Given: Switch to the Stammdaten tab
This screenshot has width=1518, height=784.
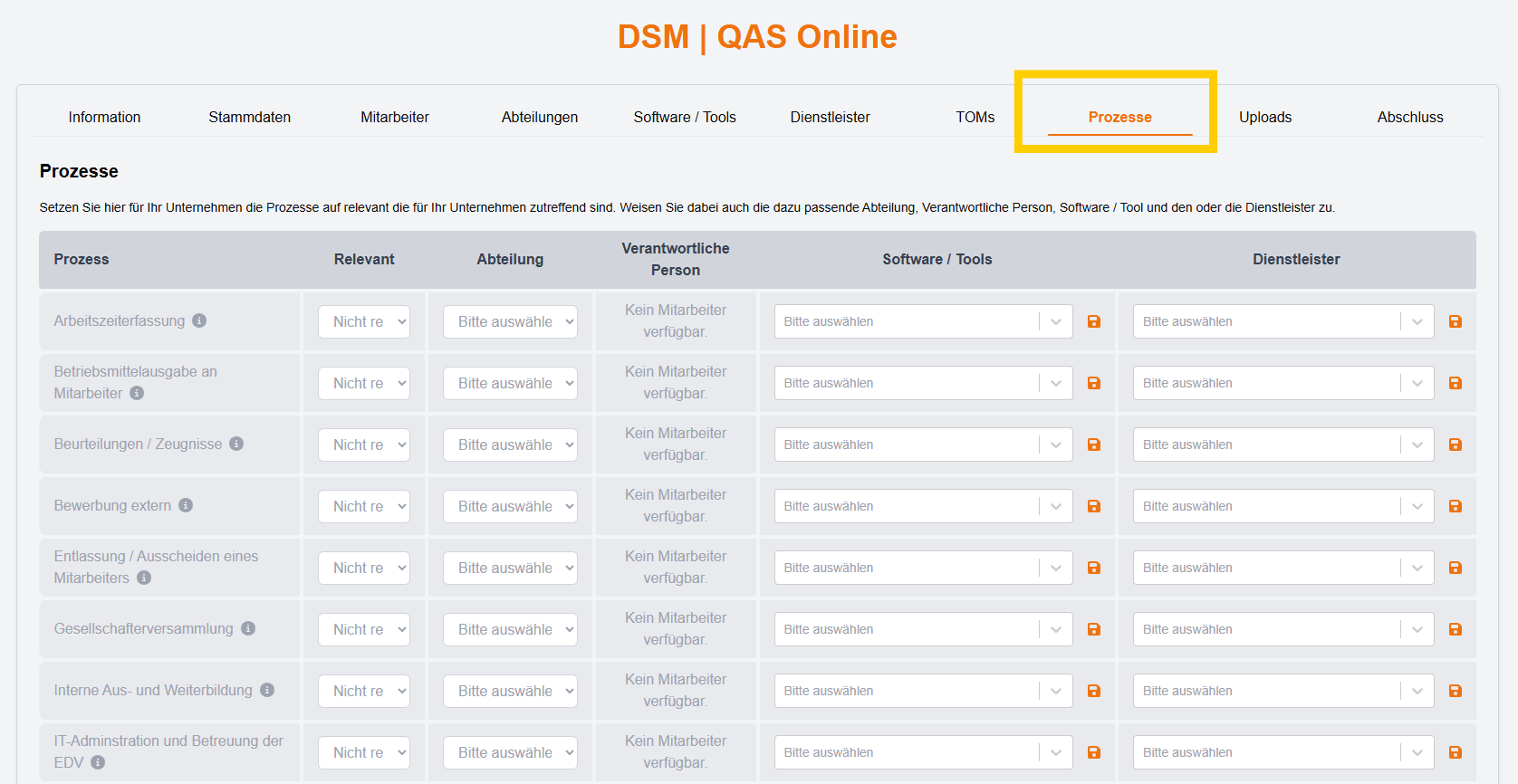Looking at the screenshot, I should pos(250,117).
